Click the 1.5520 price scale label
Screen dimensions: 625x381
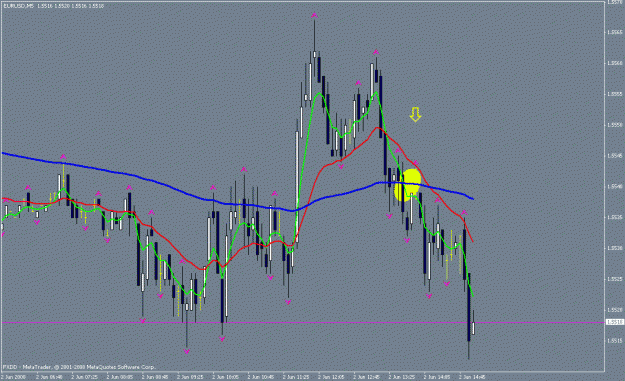[615, 310]
